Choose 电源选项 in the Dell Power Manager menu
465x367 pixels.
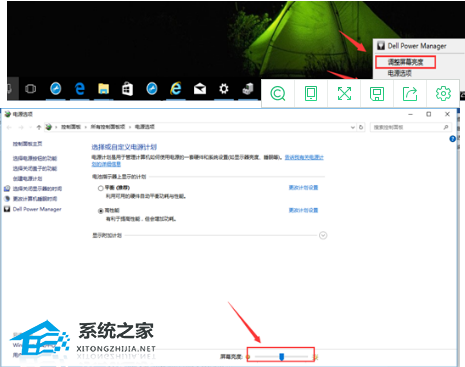[399, 73]
